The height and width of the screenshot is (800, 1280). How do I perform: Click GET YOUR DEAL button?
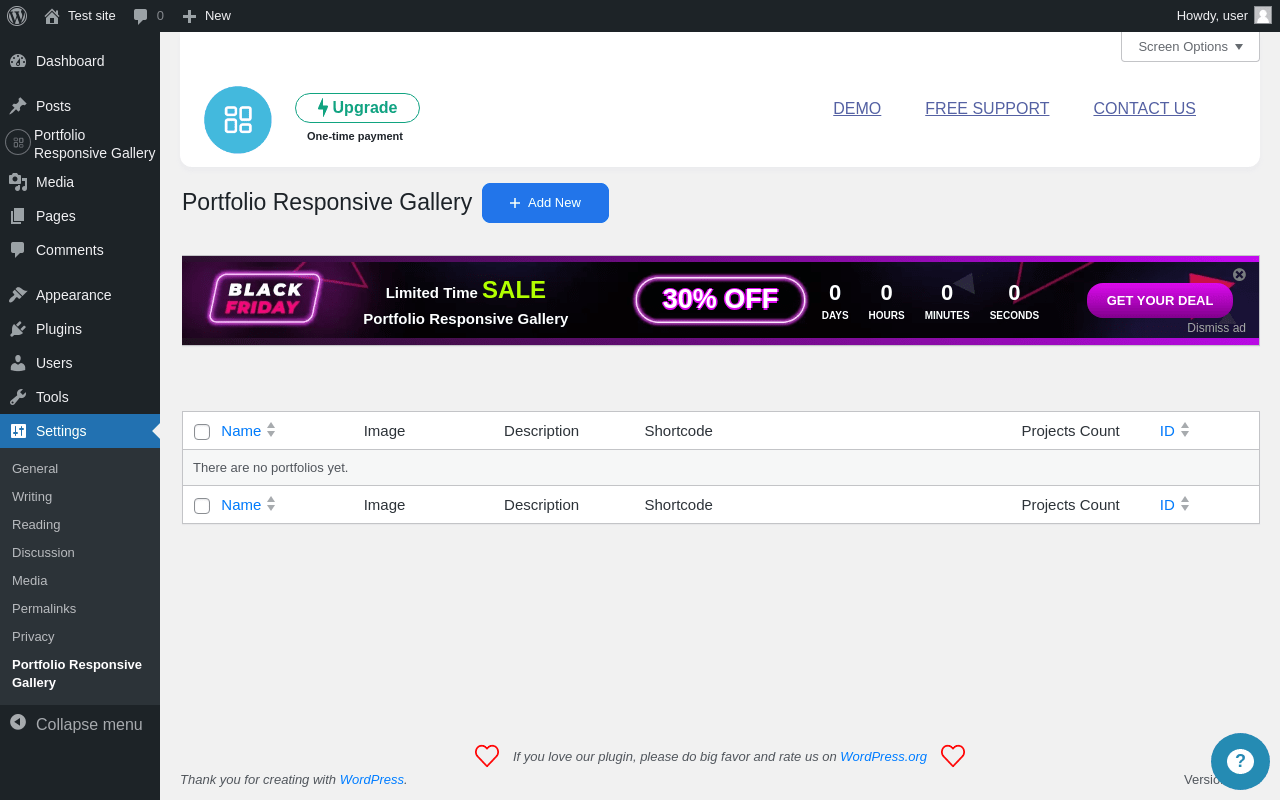[1160, 300]
